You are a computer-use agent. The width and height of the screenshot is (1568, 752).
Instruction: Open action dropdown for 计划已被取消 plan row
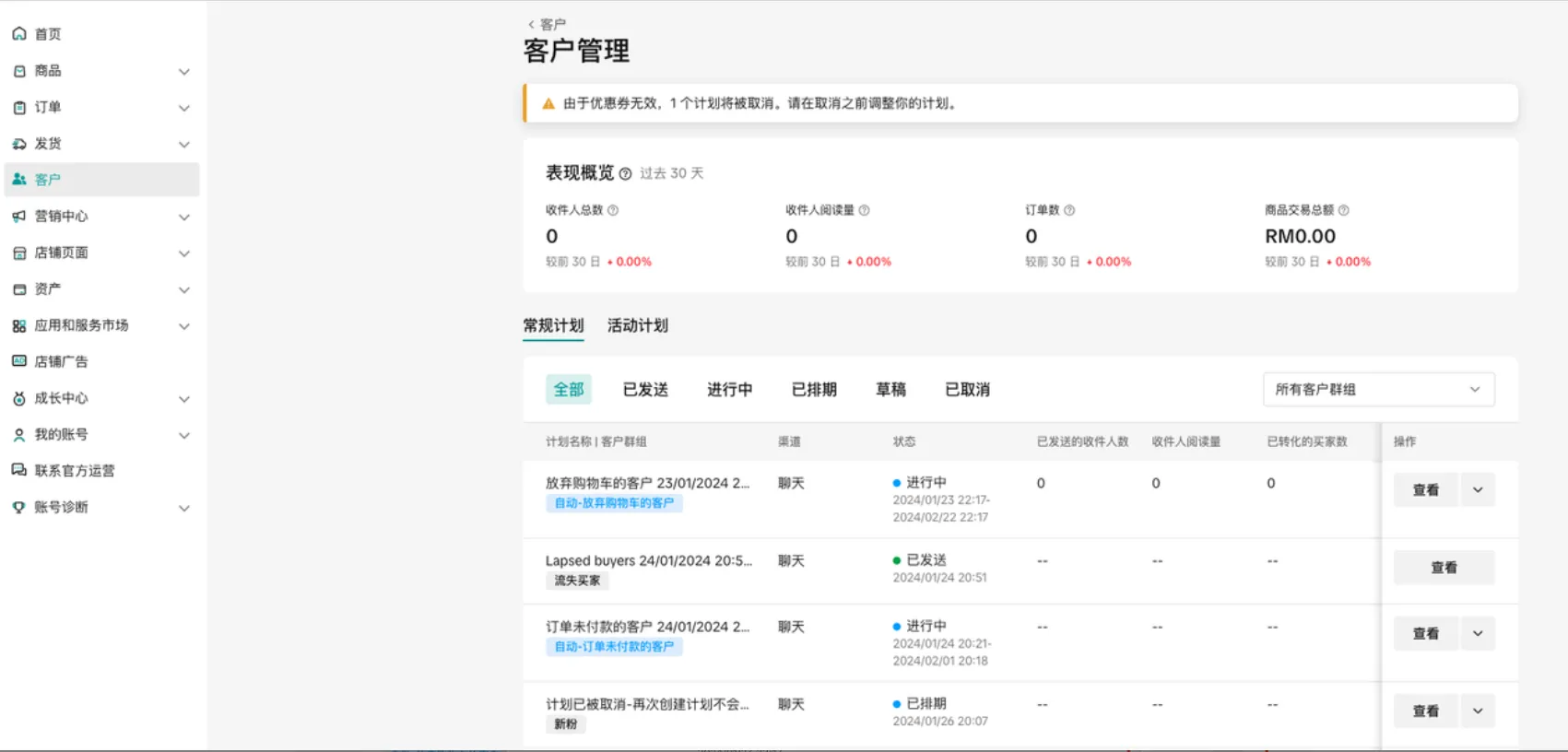point(1478,711)
